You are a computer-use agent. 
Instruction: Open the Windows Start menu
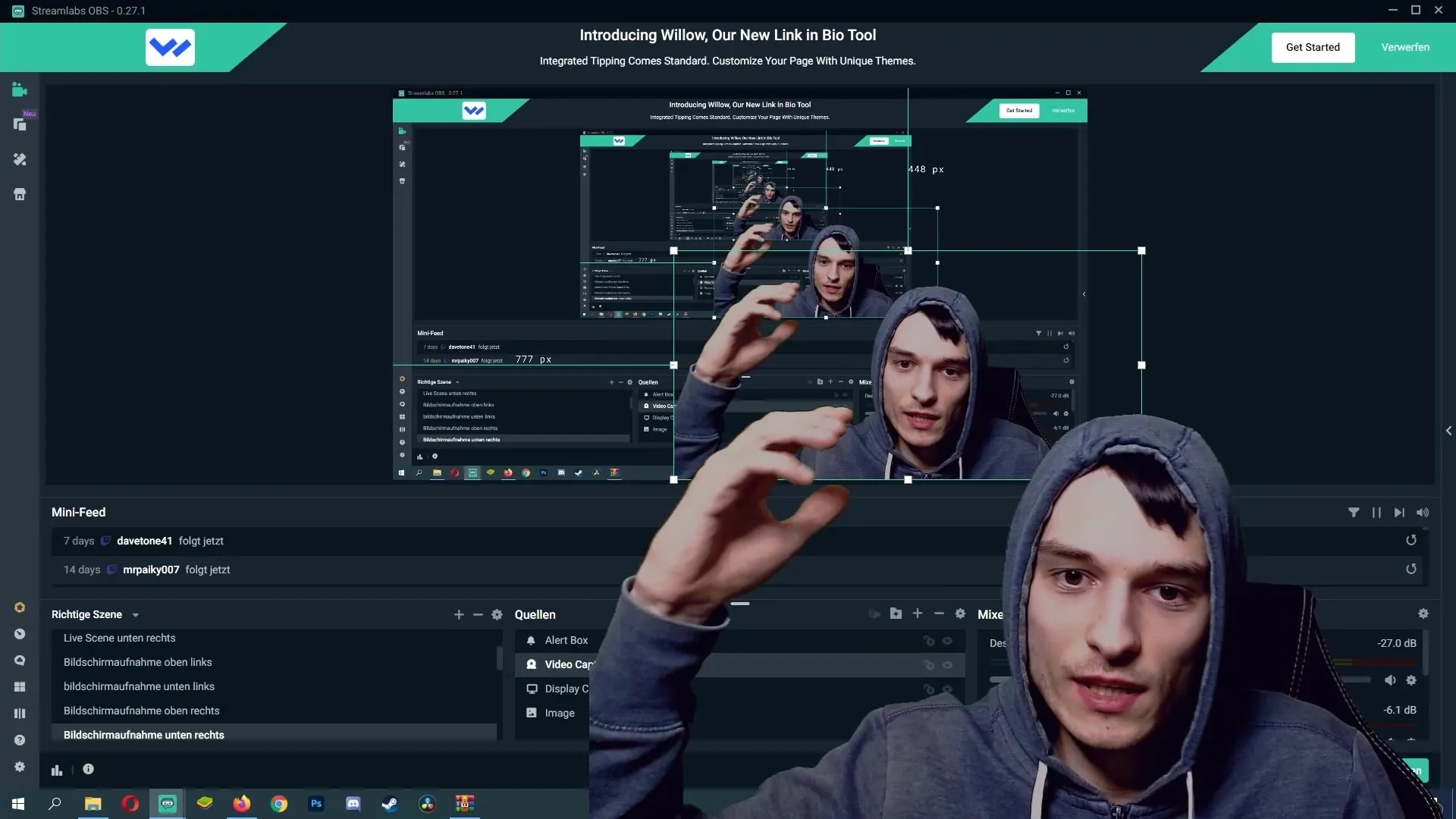(18, 804)
